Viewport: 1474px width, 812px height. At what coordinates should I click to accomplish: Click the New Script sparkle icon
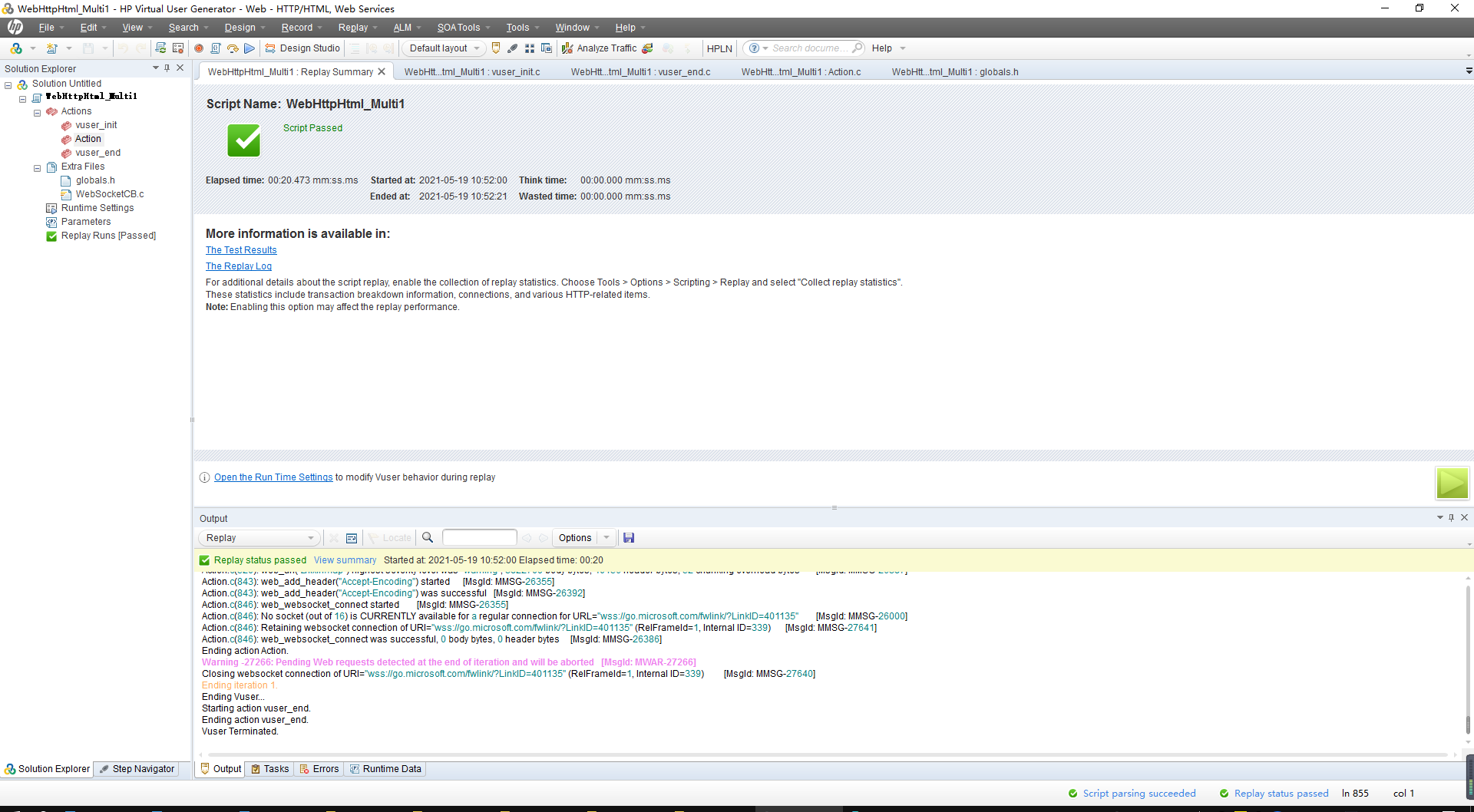point(52,48)
